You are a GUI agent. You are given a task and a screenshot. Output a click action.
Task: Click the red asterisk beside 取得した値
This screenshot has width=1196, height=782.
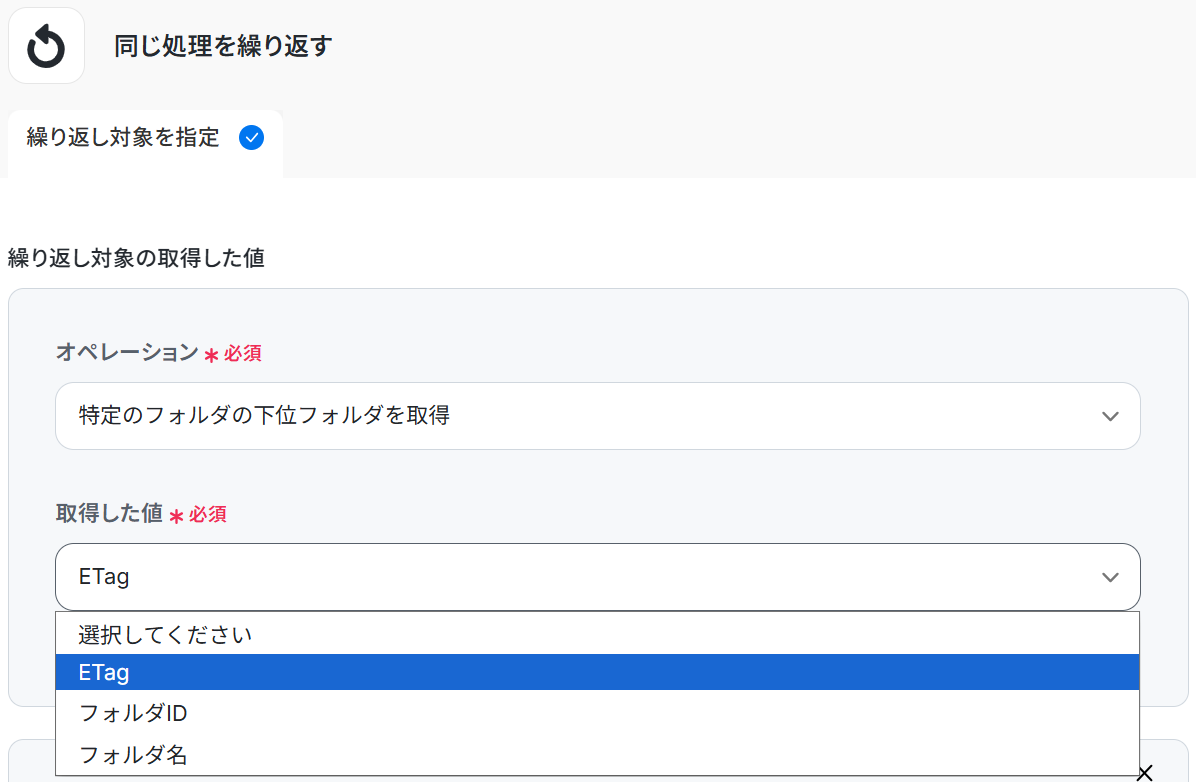pyautogui.click(x=176, y=517)
